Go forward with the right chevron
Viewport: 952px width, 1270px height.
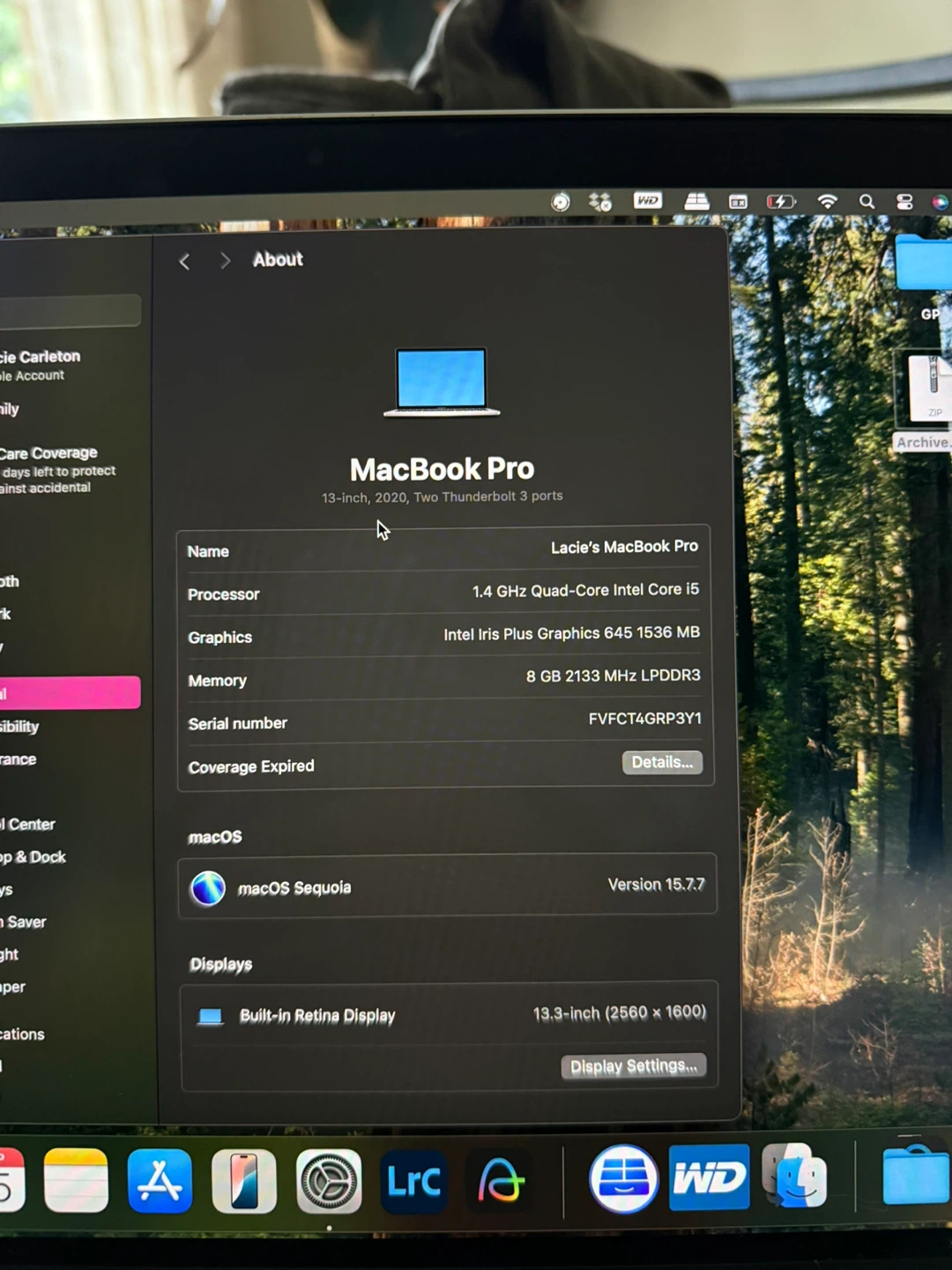225,260
